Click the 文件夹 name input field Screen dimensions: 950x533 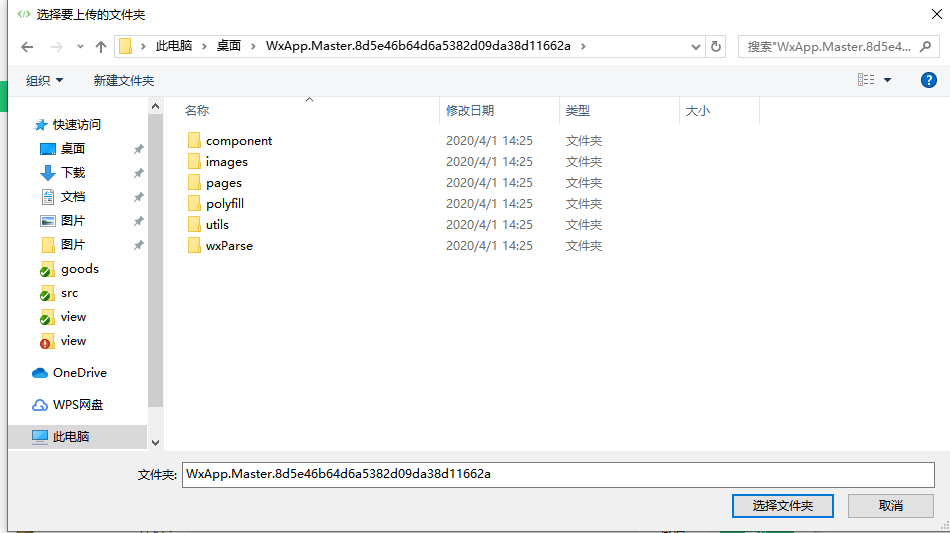click(558, 474)
